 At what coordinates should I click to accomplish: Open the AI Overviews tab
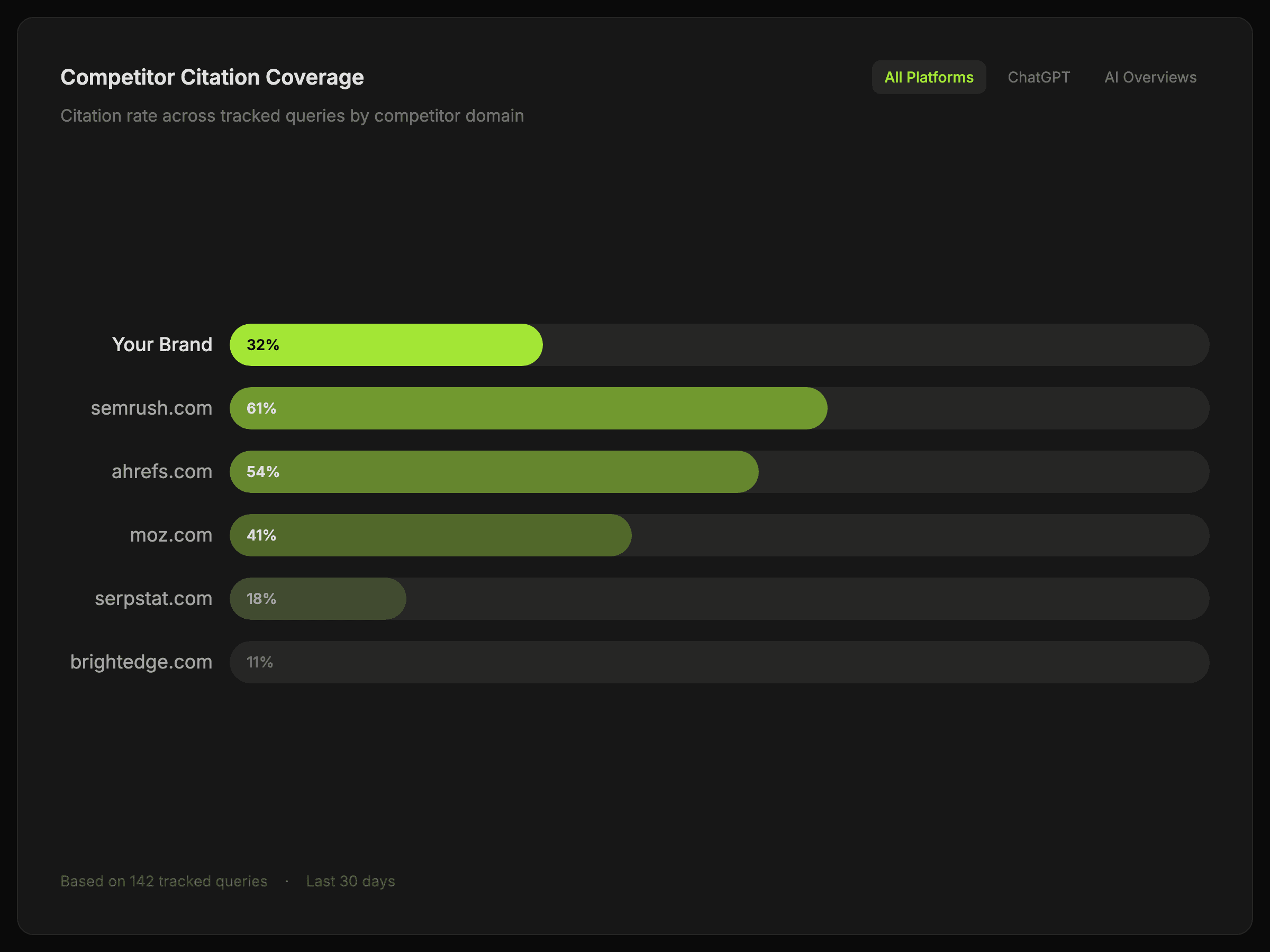1150,77
